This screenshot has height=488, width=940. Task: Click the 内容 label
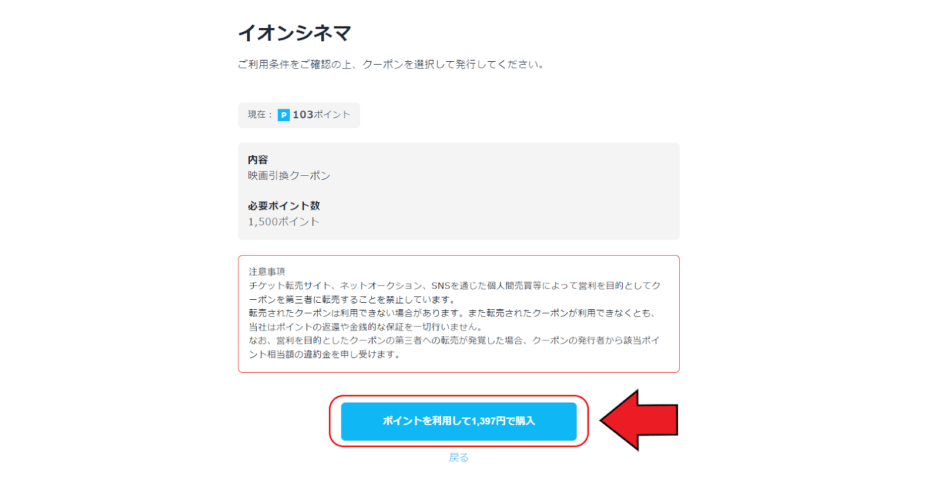(x=258, y=159)
